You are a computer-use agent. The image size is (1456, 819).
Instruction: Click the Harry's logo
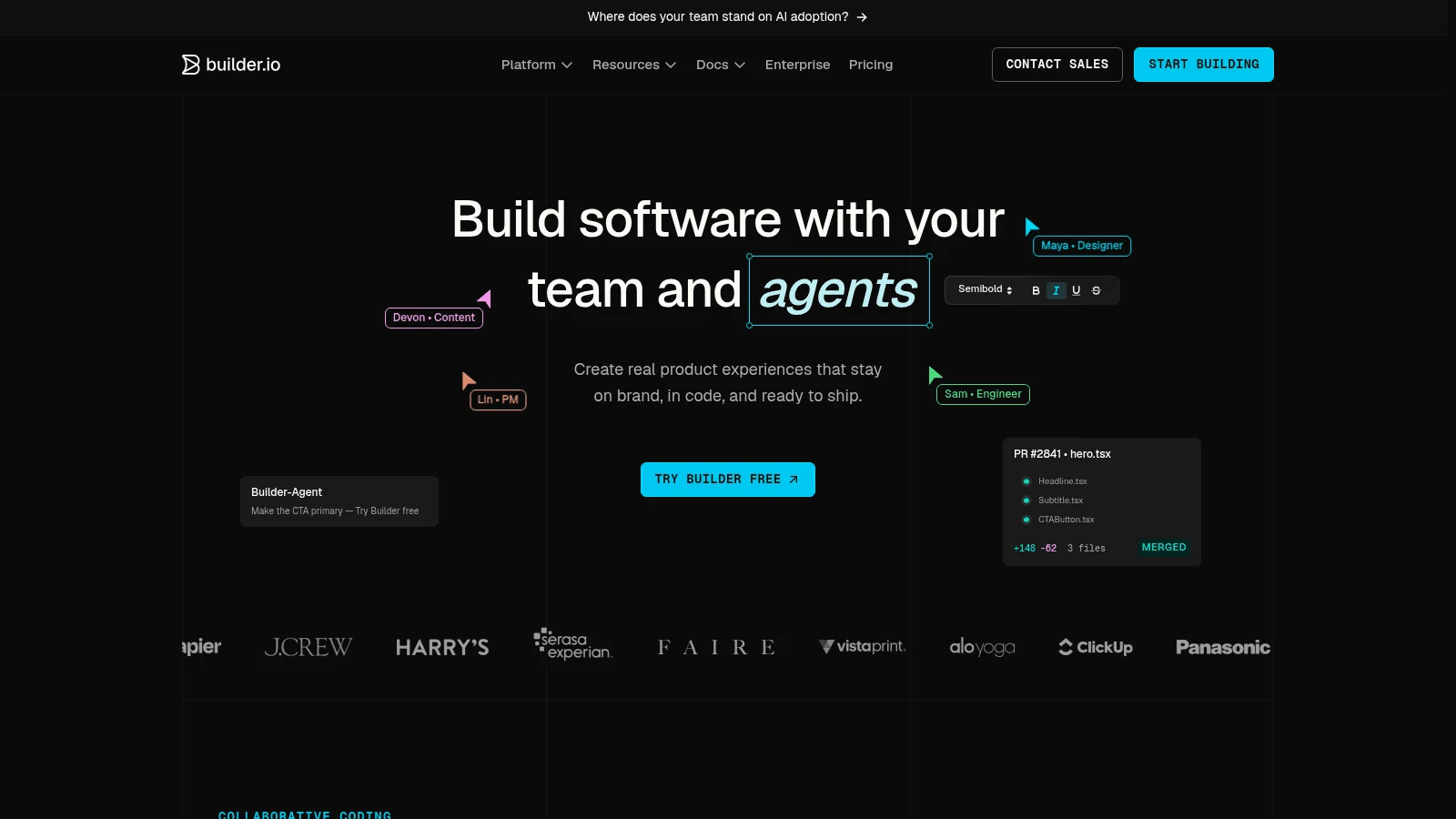(442, 648)
